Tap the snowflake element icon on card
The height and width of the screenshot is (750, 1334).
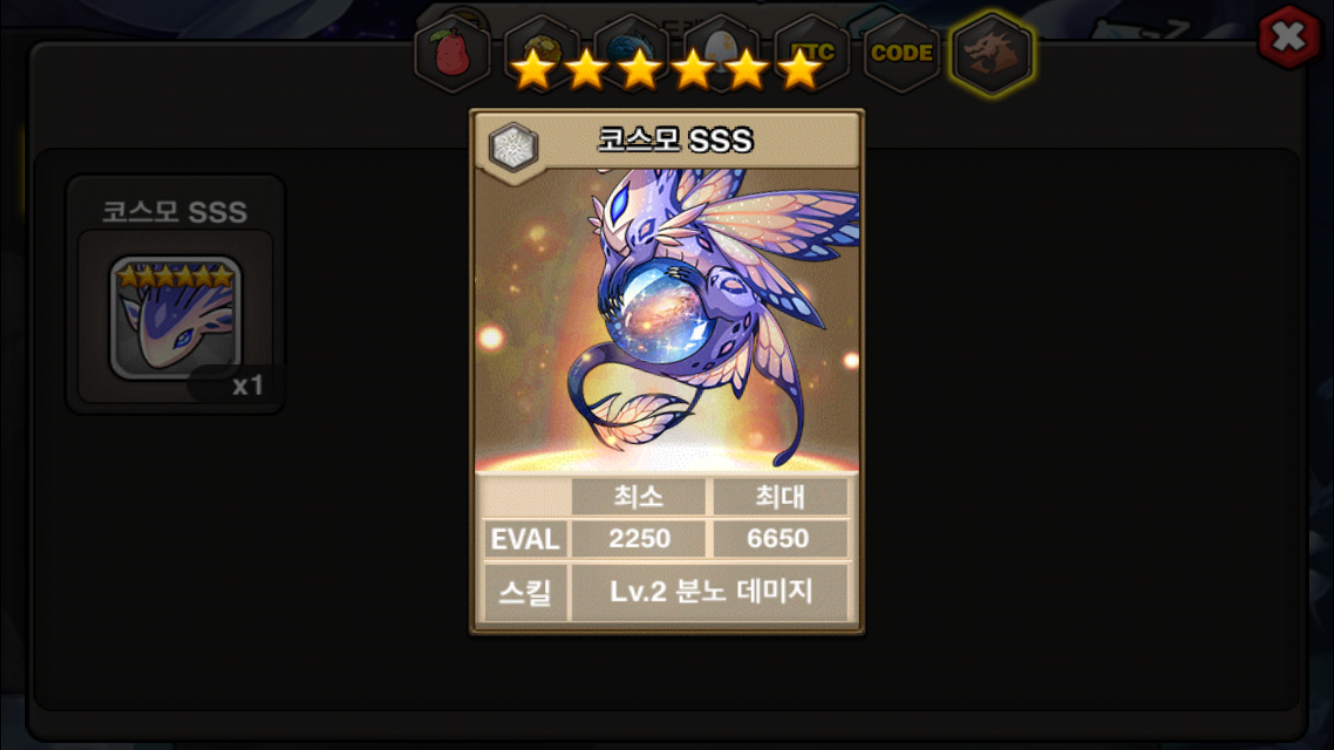(x=514, y=148)
